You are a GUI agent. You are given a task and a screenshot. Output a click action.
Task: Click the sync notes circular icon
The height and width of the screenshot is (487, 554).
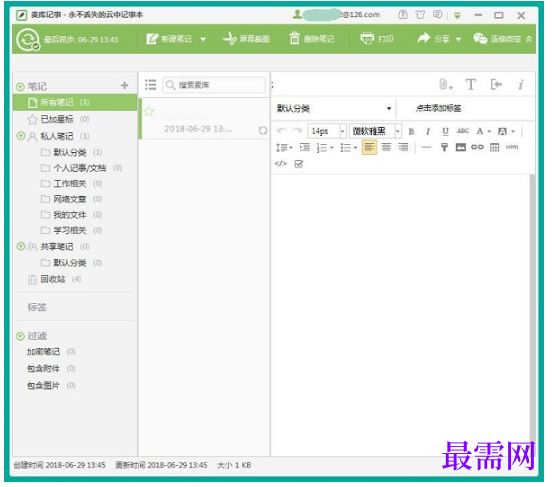(x=28, y=39)
